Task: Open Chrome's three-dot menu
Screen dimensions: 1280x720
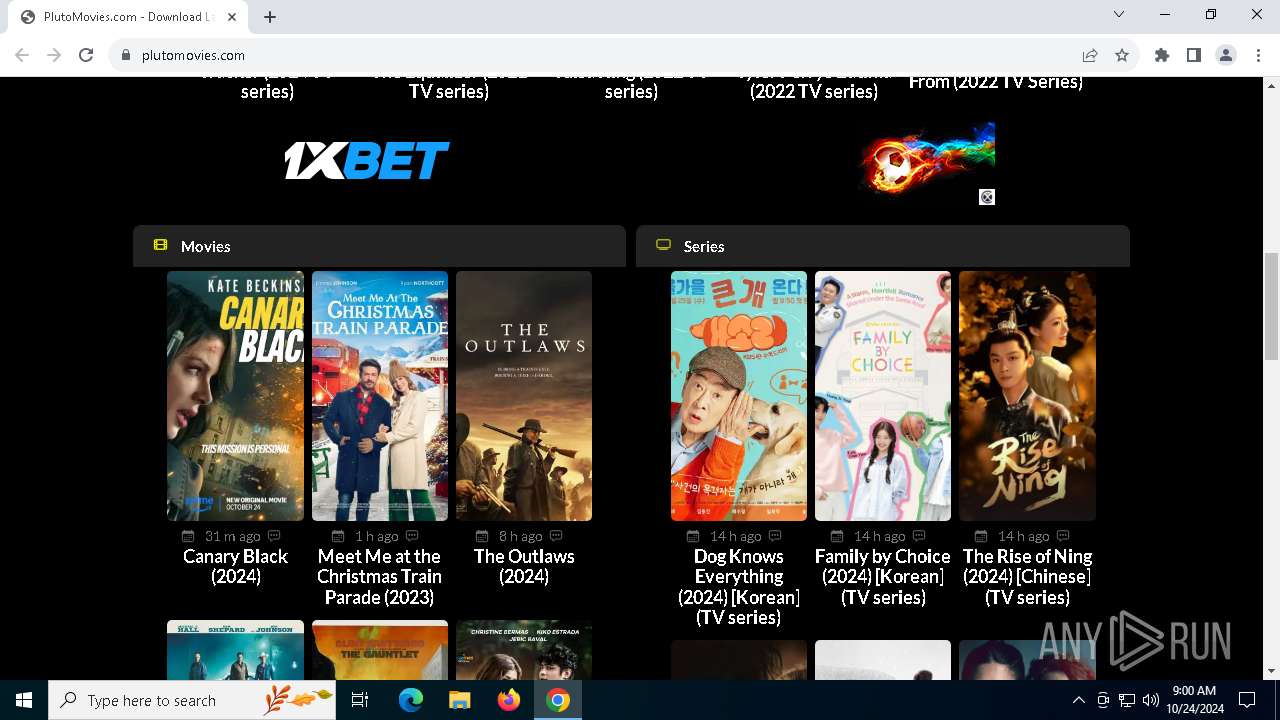Action: tap(1258, 55)
